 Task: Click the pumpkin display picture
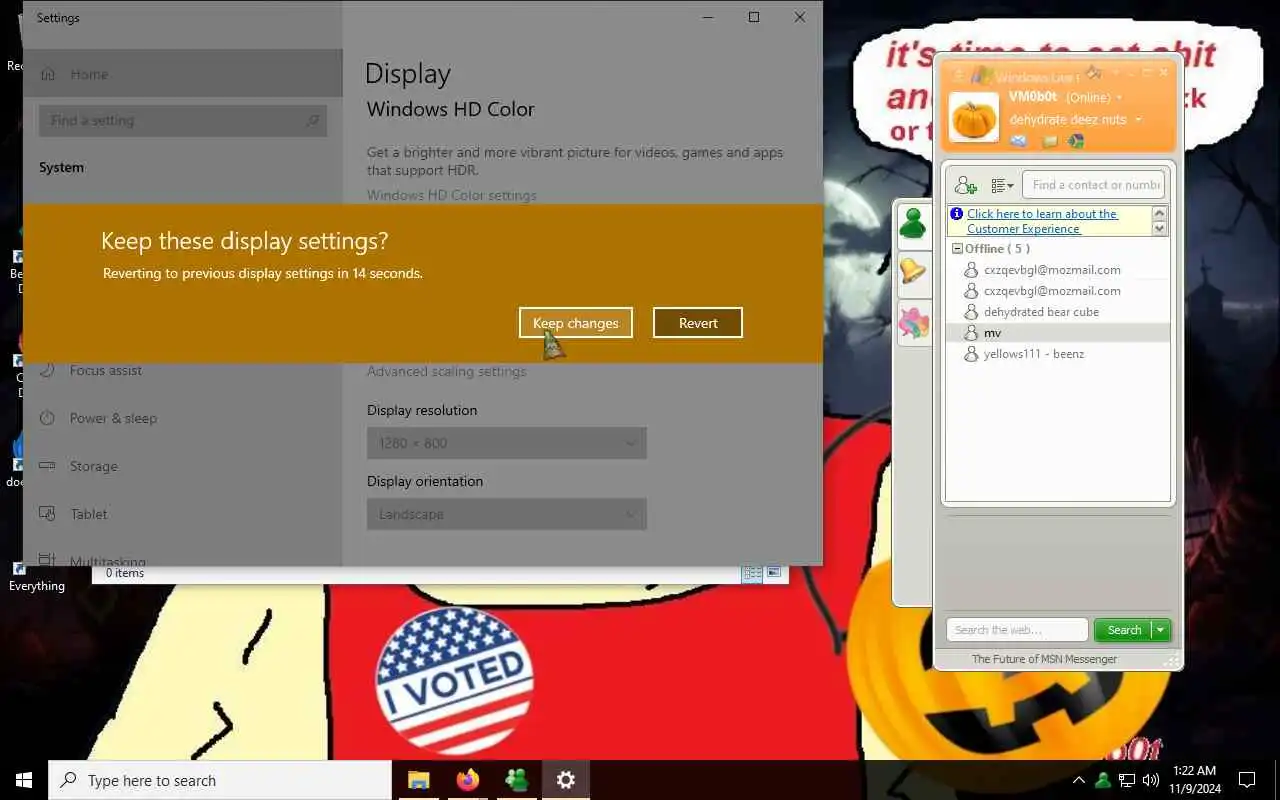tap(973, 119)
